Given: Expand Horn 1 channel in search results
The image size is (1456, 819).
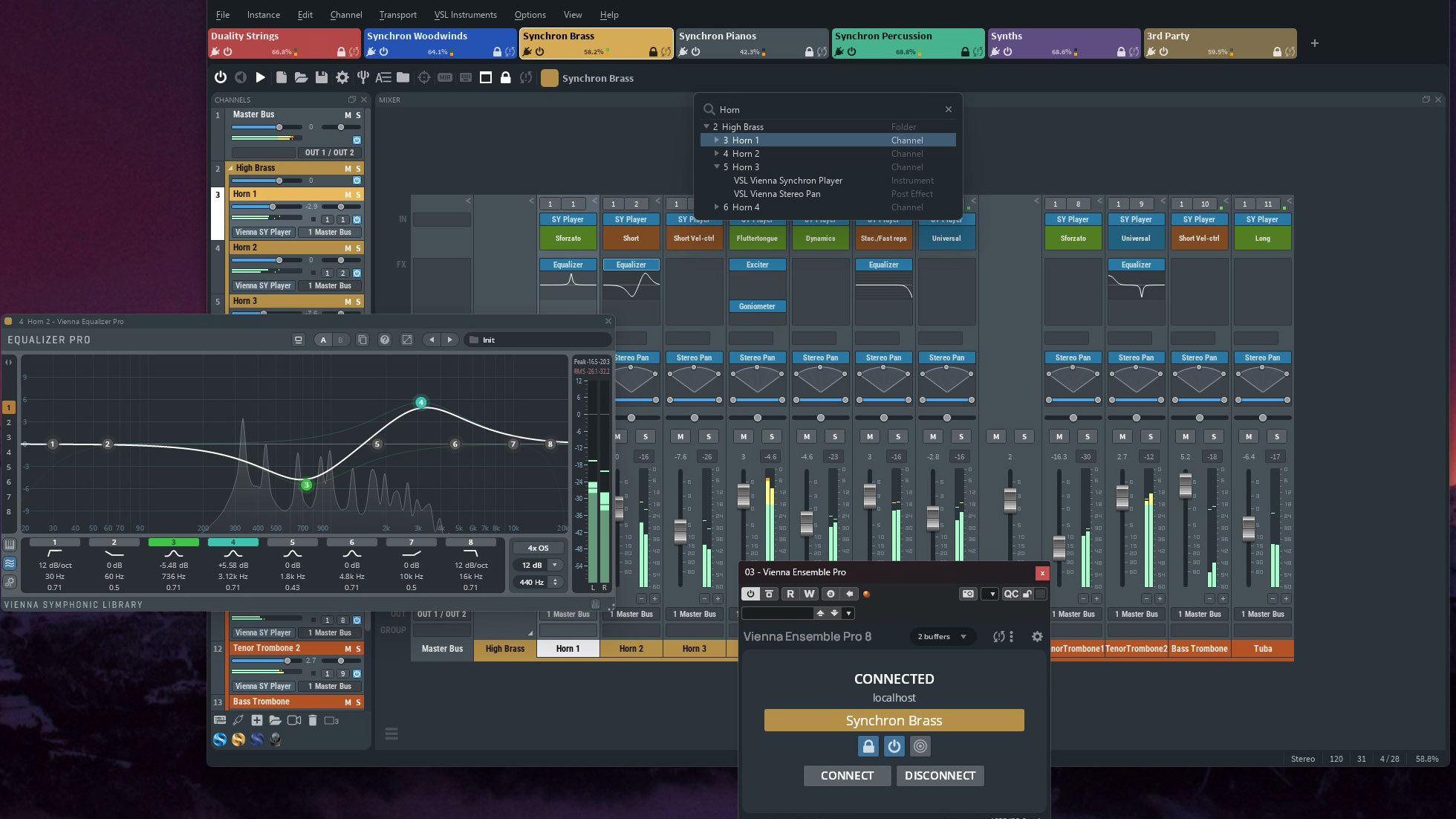Looking at the screenshot, I should tap(717, 140).
